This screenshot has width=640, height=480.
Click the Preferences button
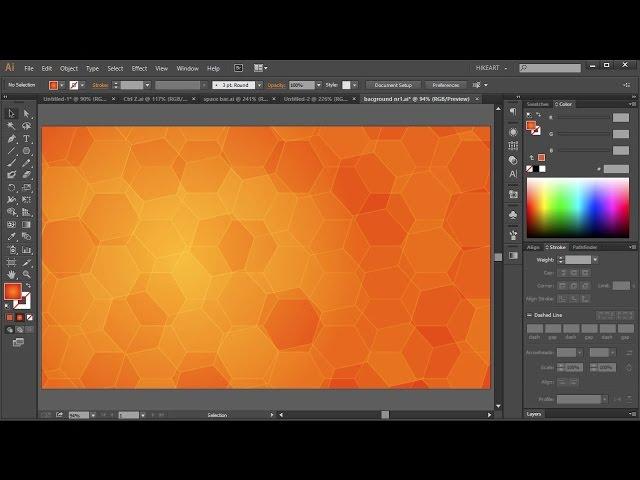coord(446,85)
